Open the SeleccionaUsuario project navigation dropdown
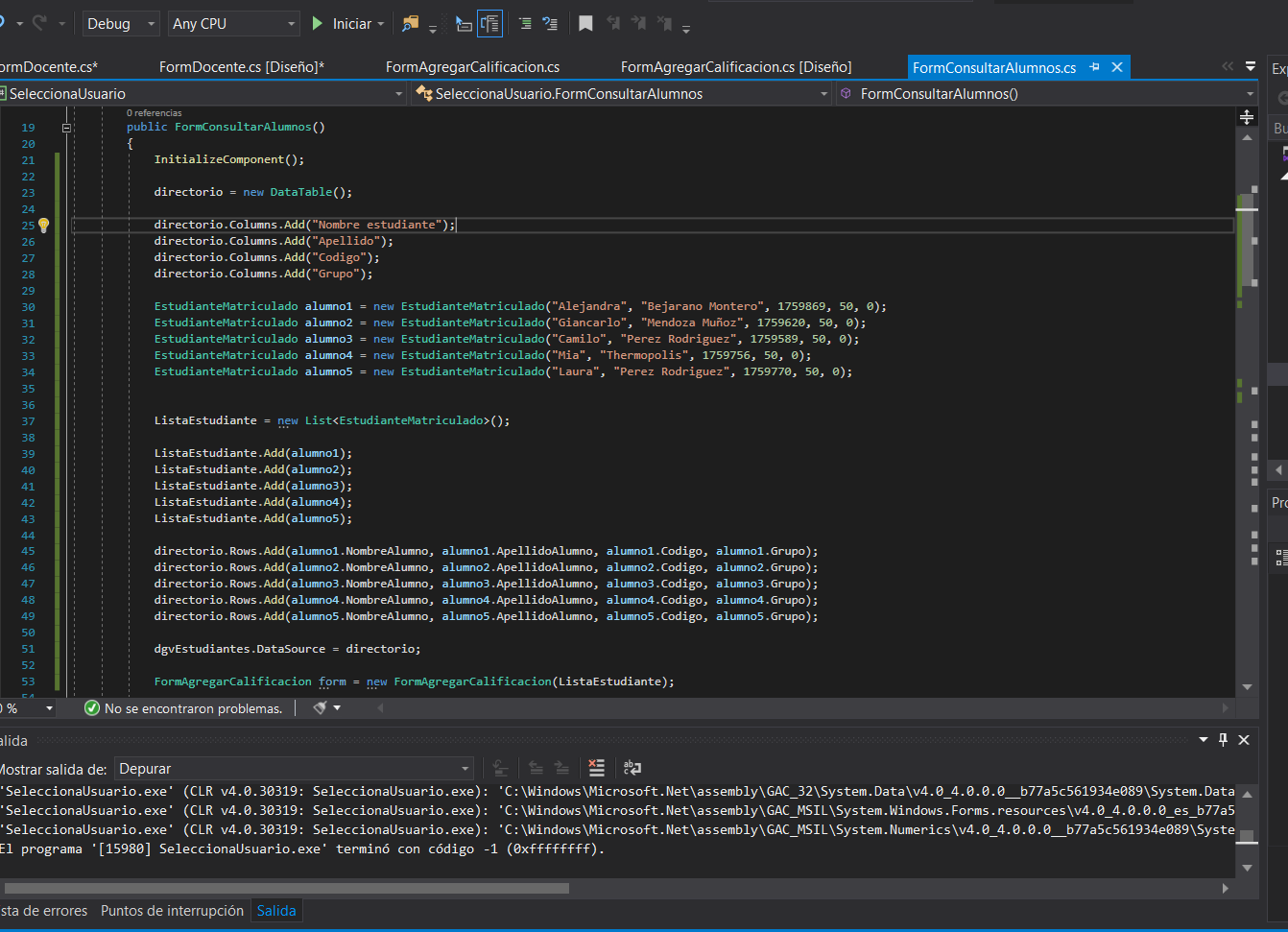Screen dimensions: 1288x932 (203, 93)
